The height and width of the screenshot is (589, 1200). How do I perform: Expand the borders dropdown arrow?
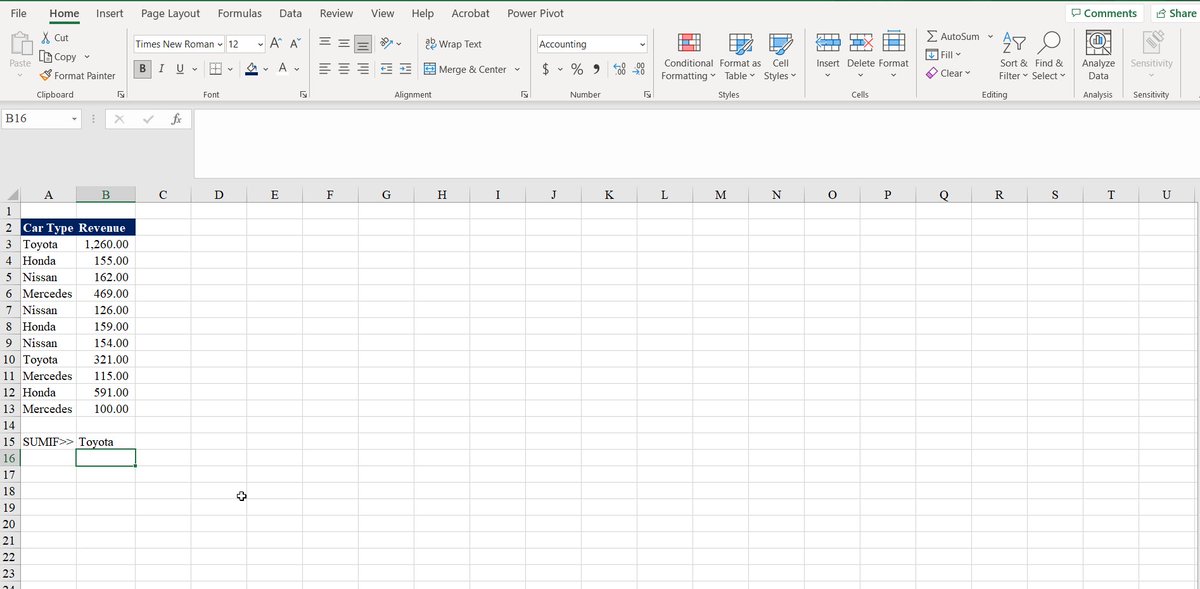click(230, 69)
